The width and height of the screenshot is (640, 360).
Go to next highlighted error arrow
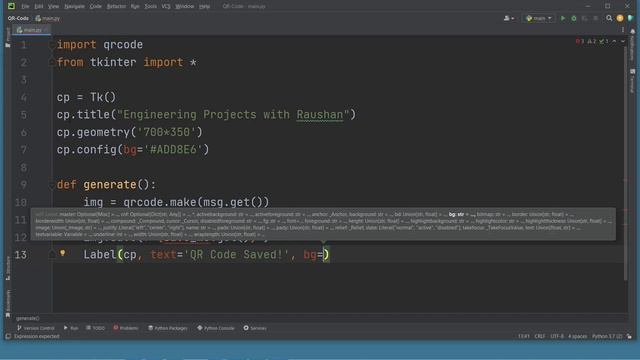[622, 41]
